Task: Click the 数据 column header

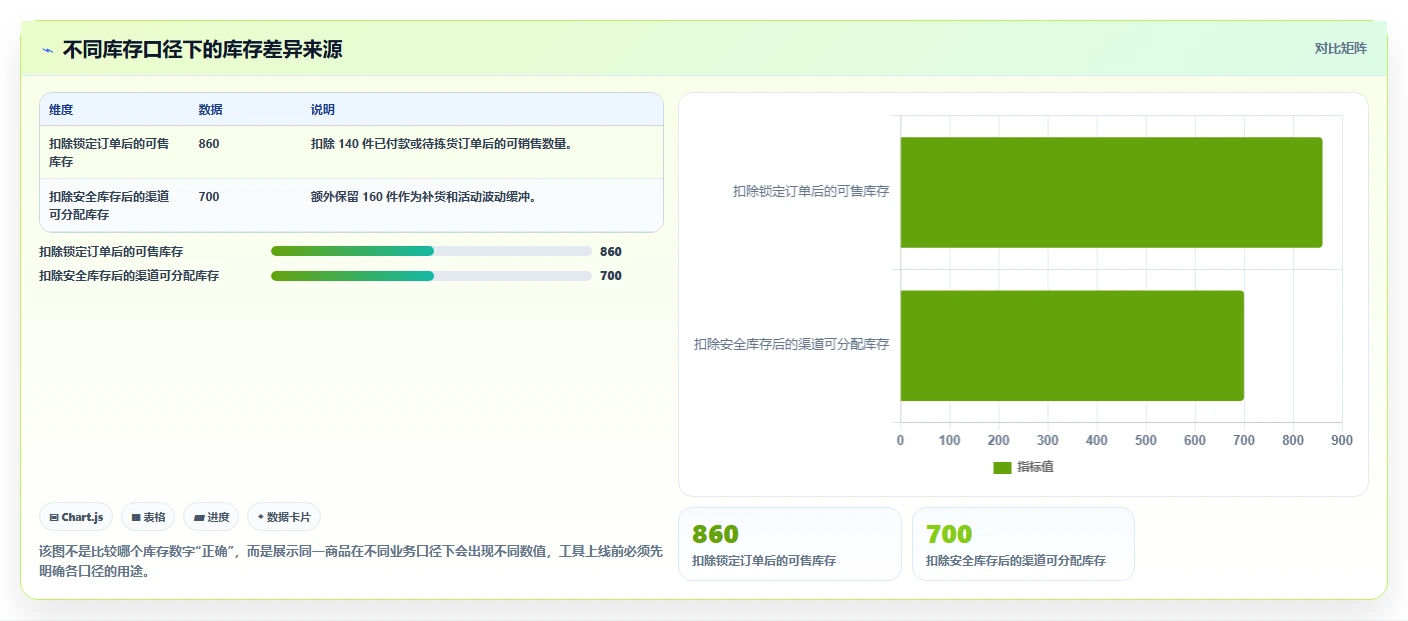Action: [211, 110]
